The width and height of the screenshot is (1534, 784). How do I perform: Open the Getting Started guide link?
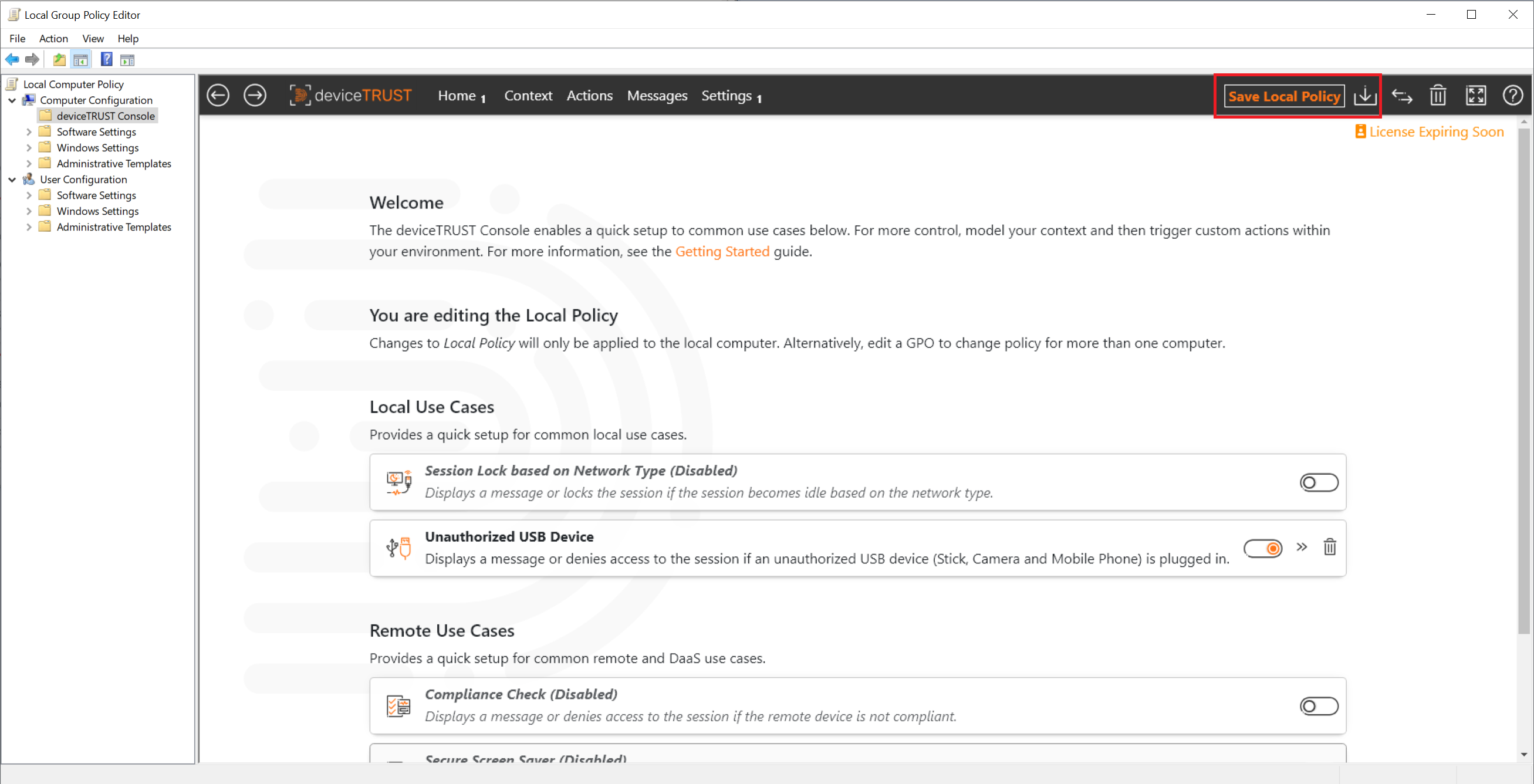[722, 251]
